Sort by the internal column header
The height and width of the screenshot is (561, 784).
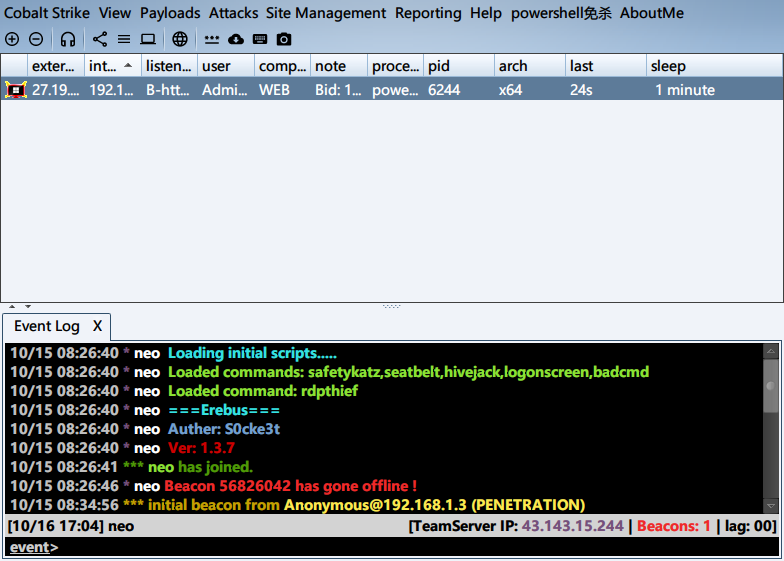point(112,66)
